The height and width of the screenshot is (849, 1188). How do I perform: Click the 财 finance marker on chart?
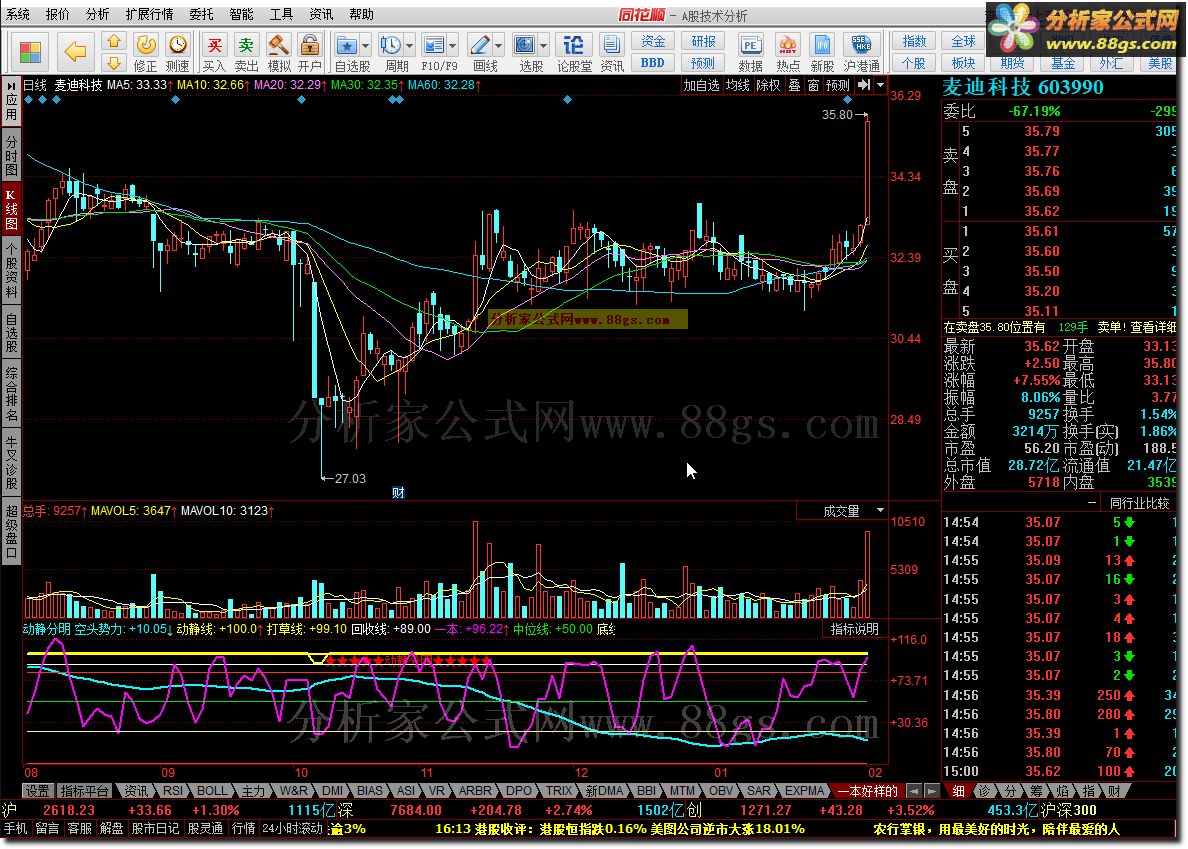pyautogui.click(x=399, y=492)
